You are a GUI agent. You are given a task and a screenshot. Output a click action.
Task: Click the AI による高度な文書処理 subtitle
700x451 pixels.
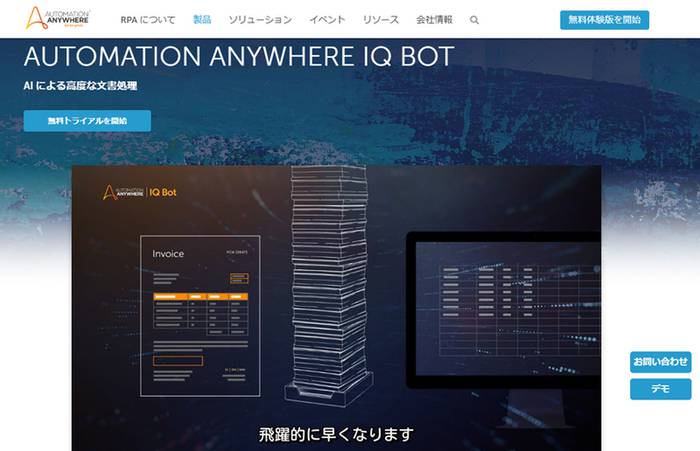pyautogui.click(x=80, y=86)
